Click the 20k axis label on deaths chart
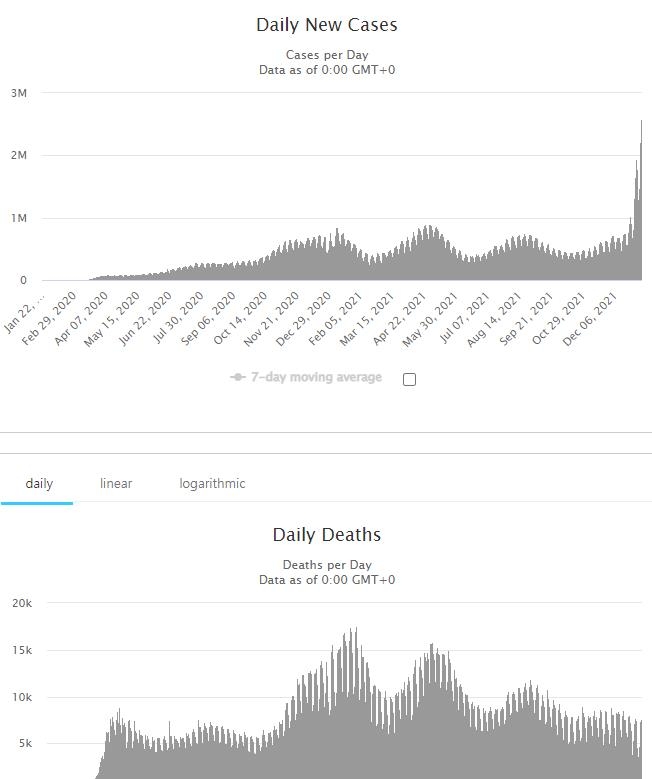This screenshot has width=652, height=779. coord(22,603)
